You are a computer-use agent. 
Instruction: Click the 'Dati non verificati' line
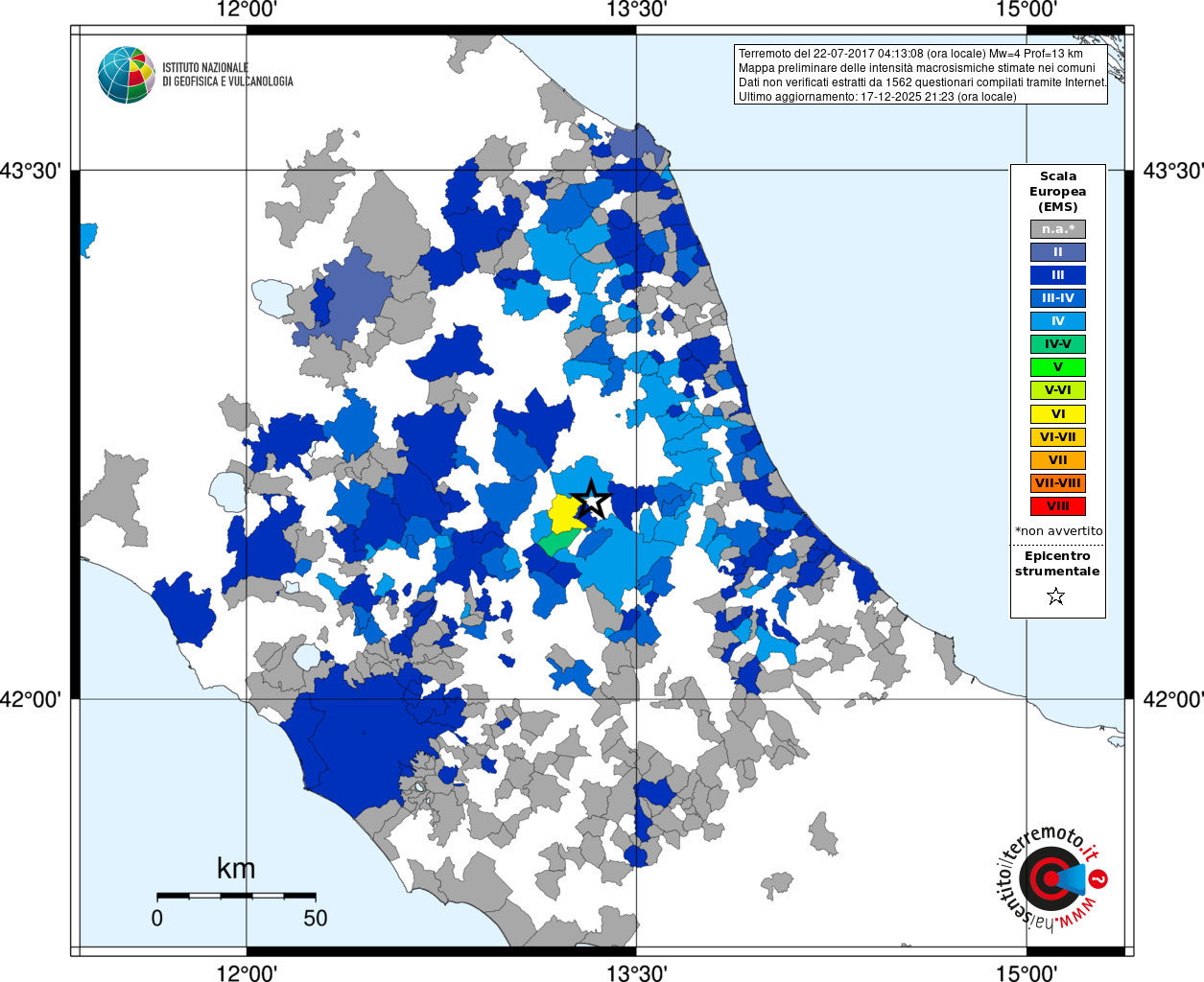tap(922, 82)
